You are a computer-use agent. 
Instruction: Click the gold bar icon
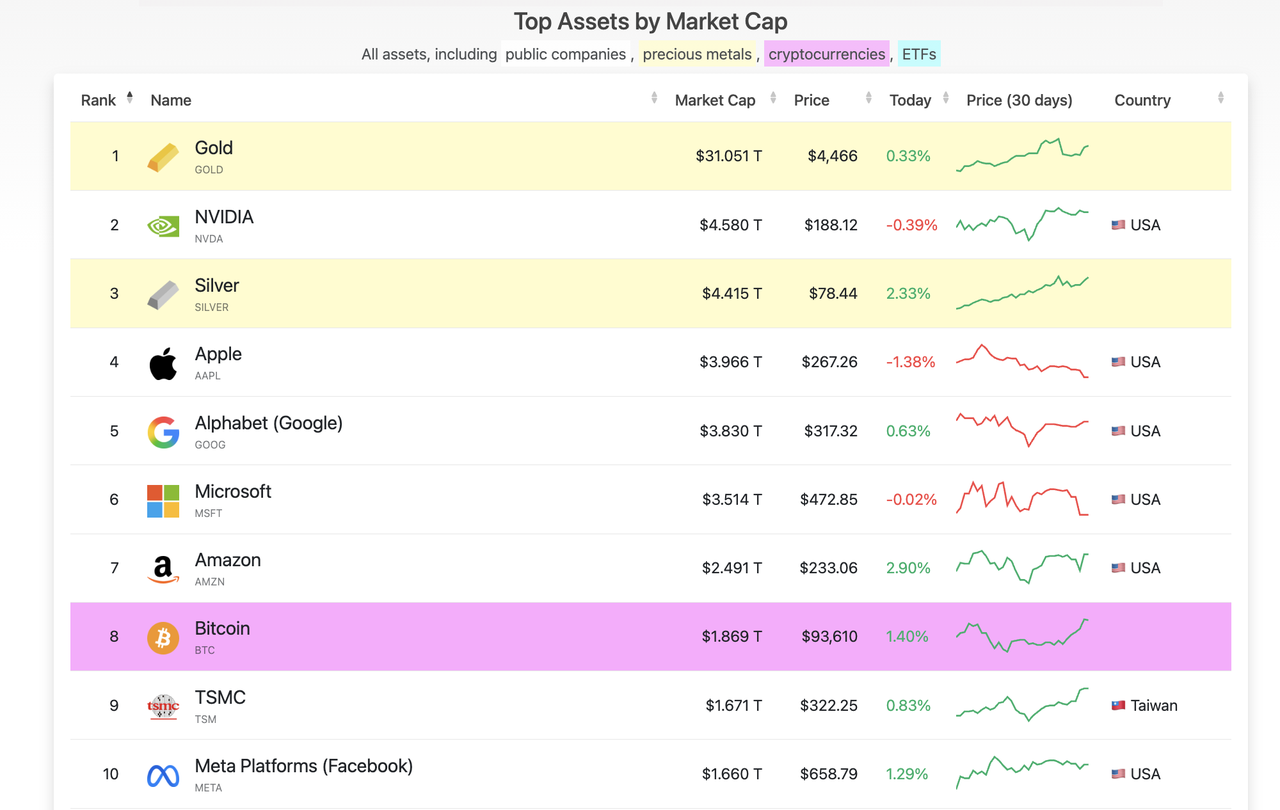coord(163,157)
